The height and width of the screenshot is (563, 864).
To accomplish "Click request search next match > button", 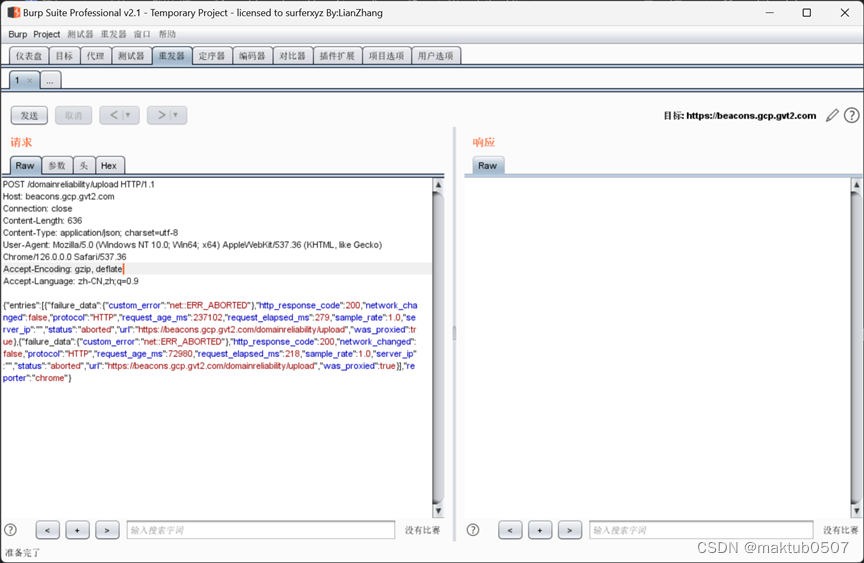I will click(107, 530).
